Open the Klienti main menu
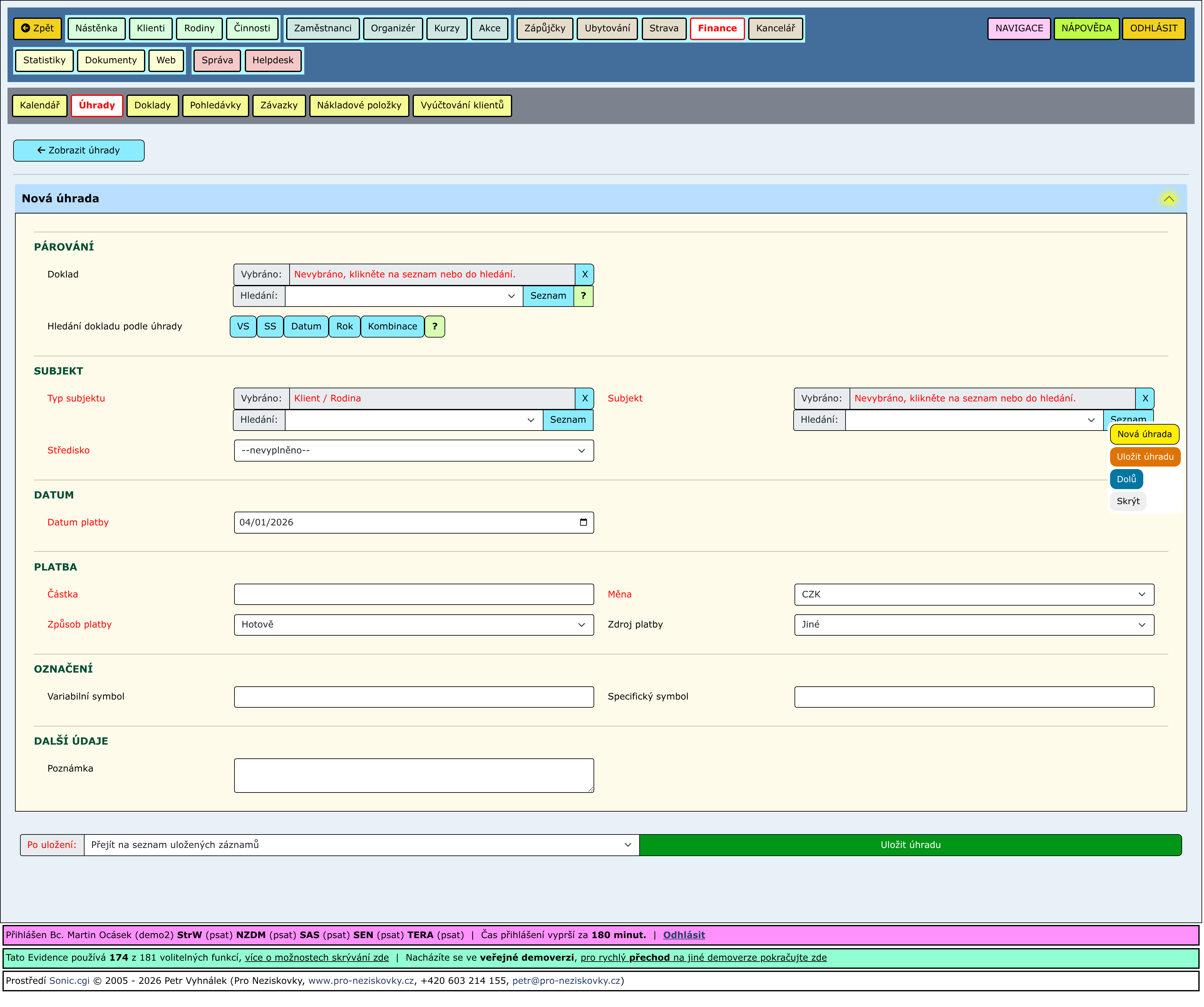Viewport: 1204px width, 1007px height. coord(151,28)
